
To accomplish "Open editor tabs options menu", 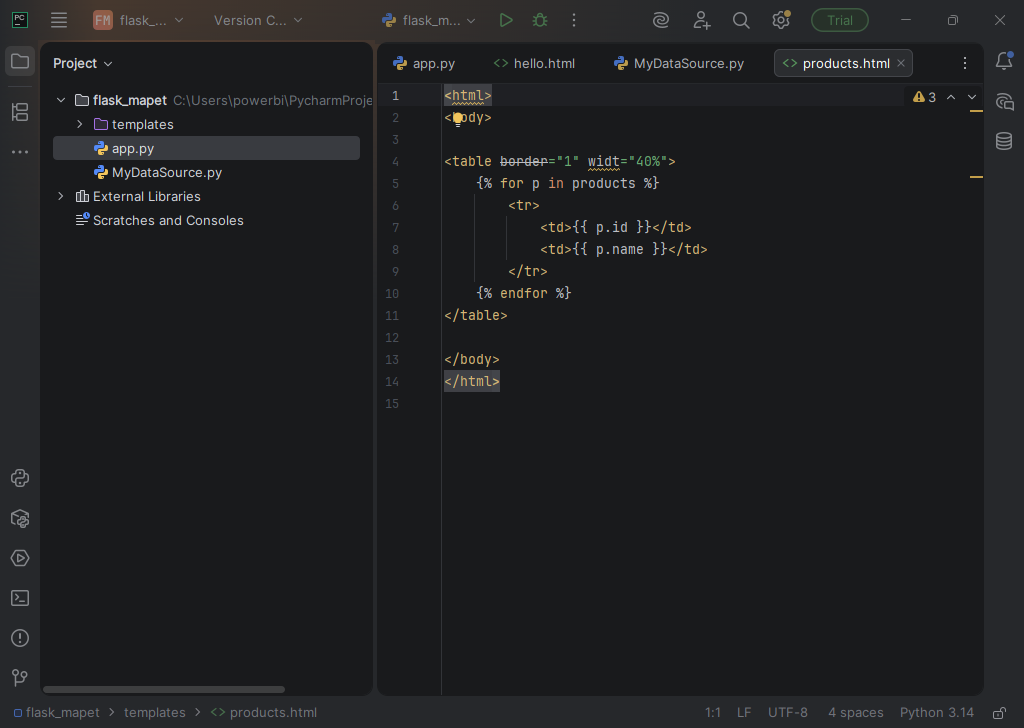I will 965,63.
